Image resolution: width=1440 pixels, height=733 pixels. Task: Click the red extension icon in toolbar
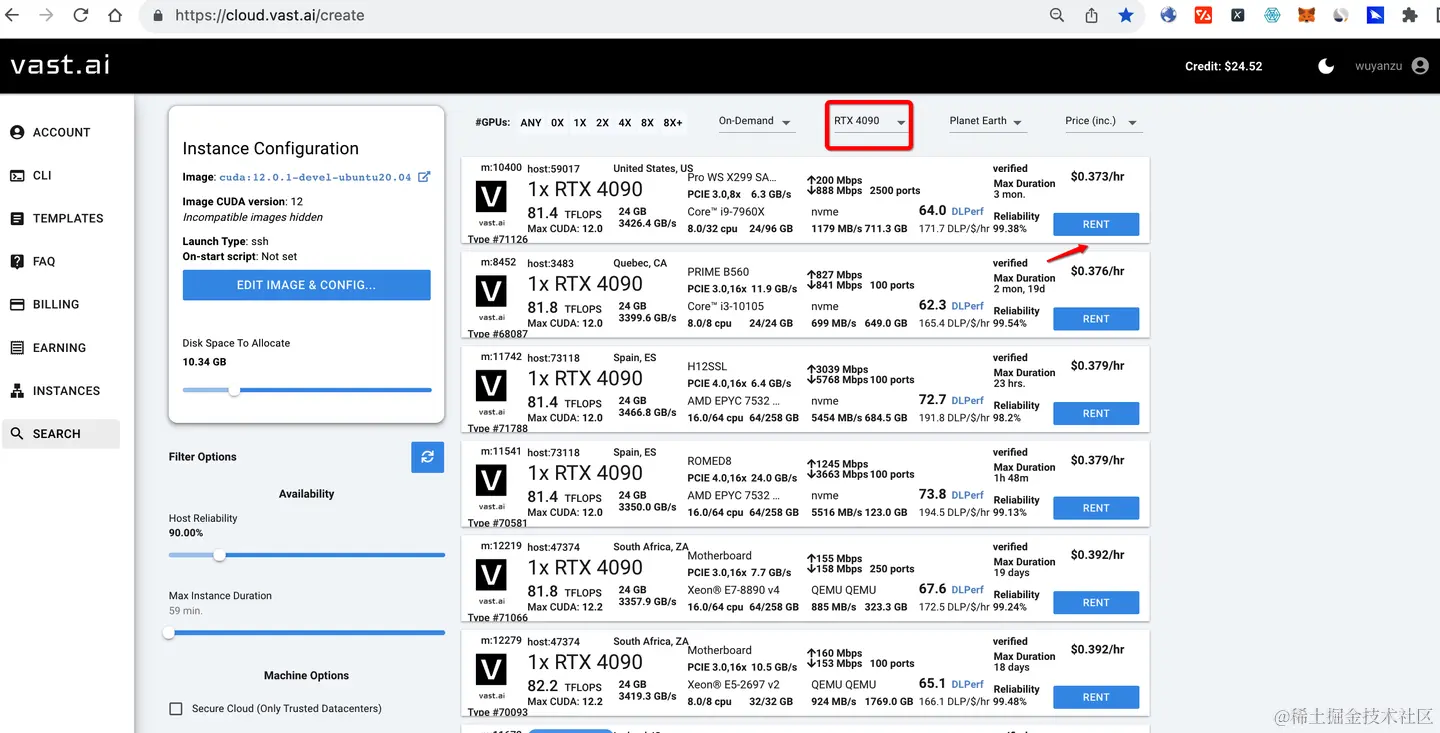pyautogui.click(x=1204, y=15)
